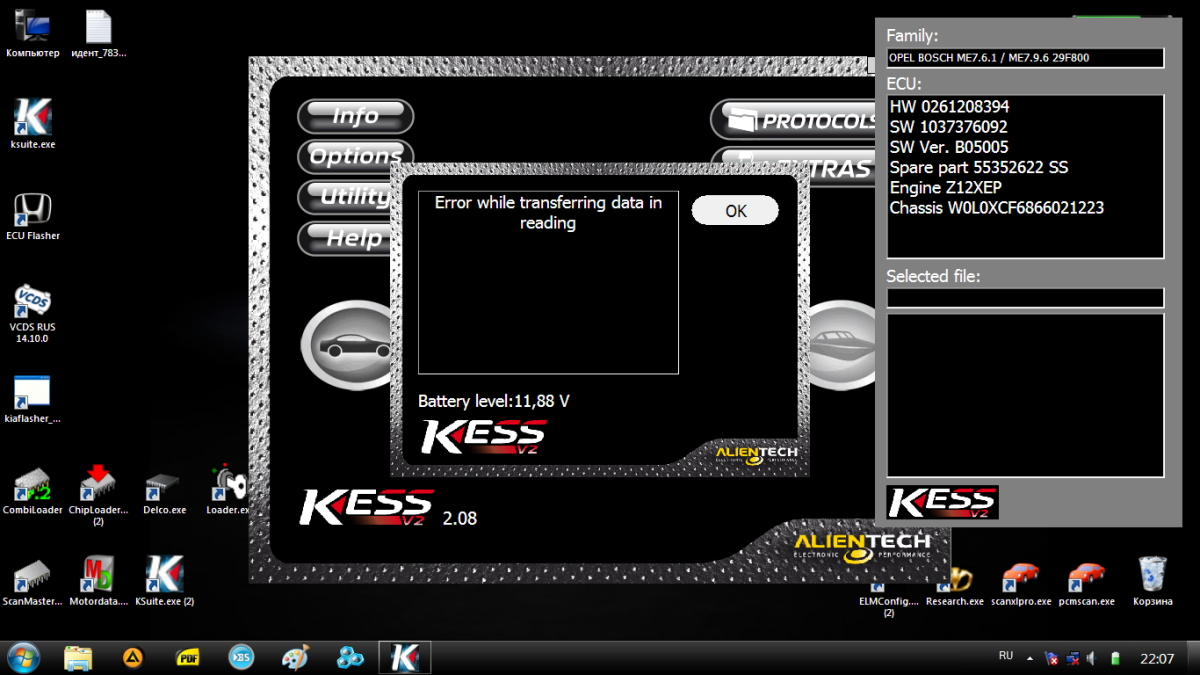Select the Delco.exe desktop shortcut

[165, 491]
